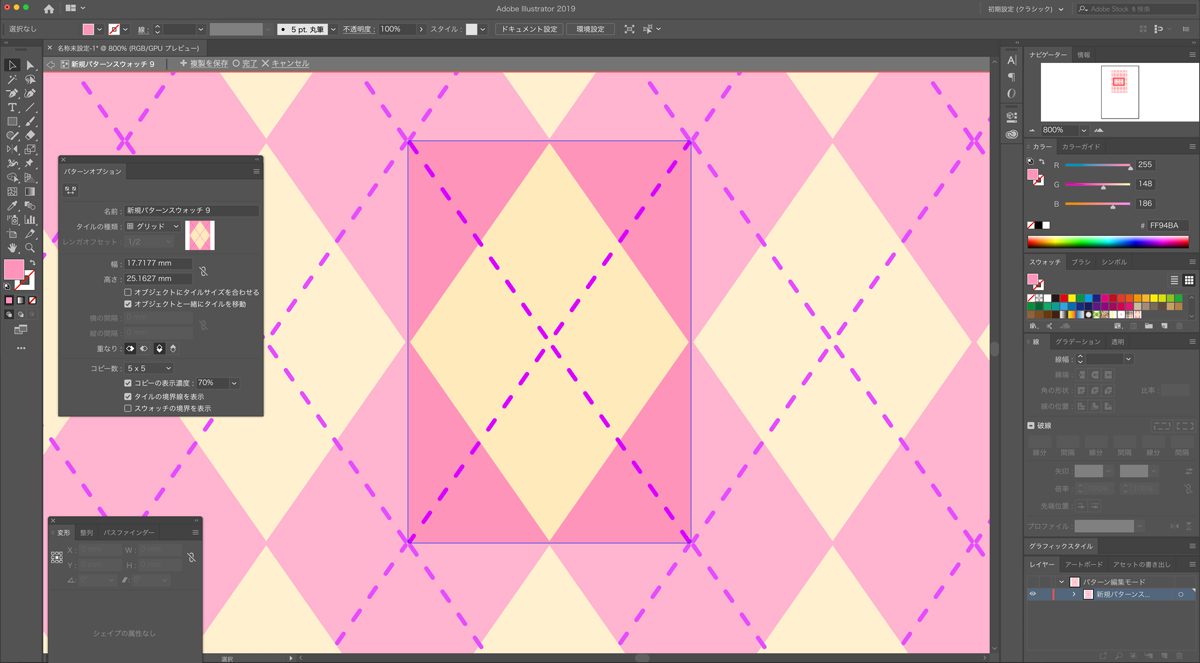
Task: Select the Column Graph tool
Action: click(x=30, y=219)
